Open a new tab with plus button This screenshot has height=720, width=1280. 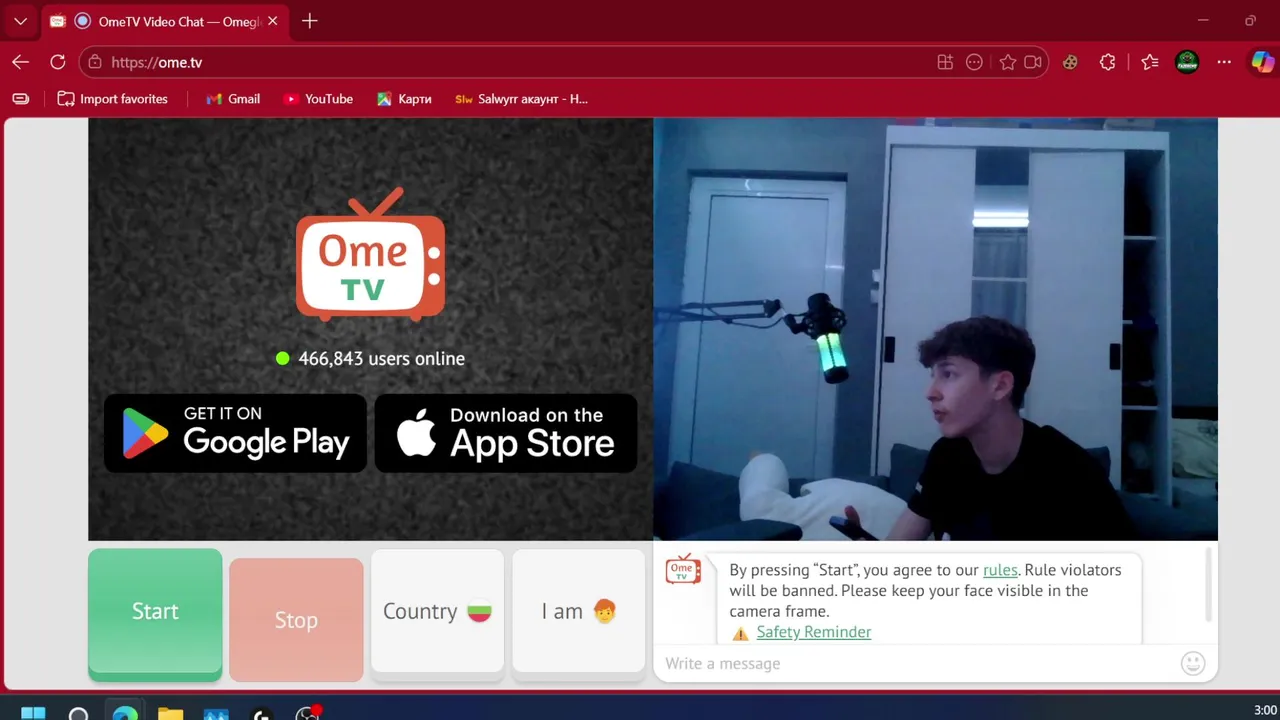[310, 21]
